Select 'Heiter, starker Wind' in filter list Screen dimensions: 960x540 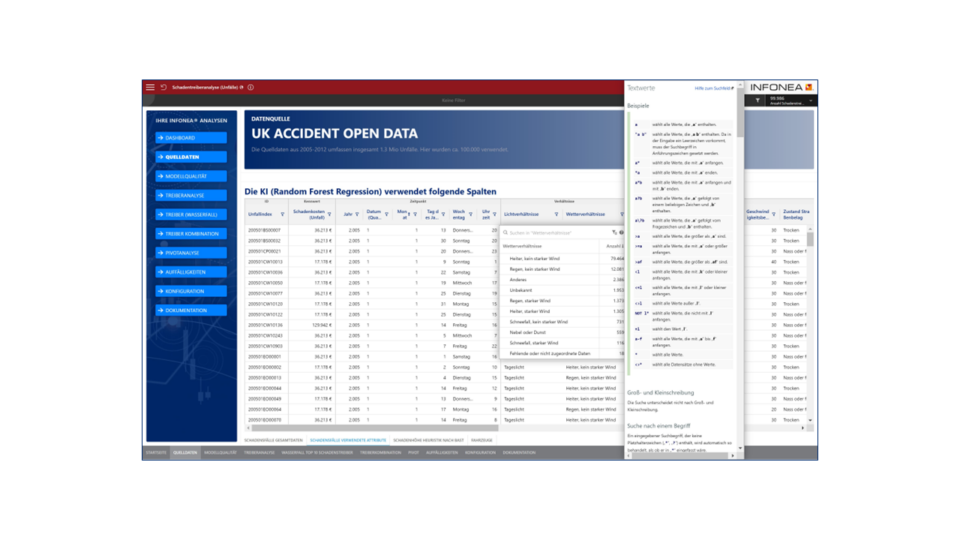click(563, 311)
